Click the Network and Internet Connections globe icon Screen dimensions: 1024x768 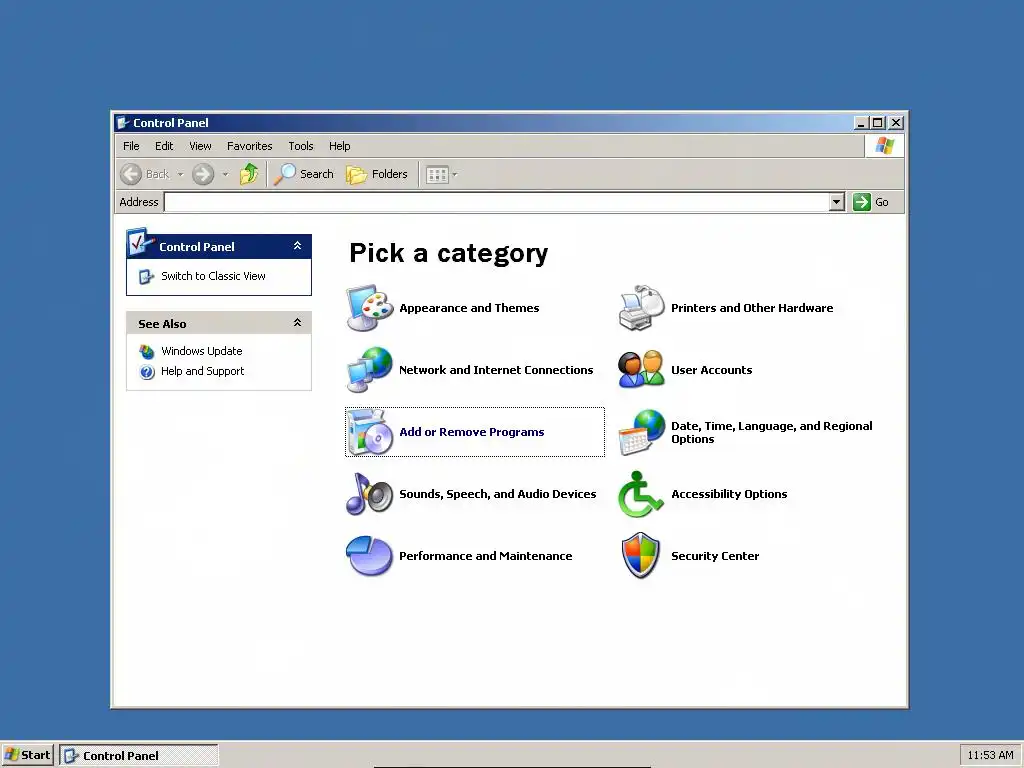click(370, 370)
